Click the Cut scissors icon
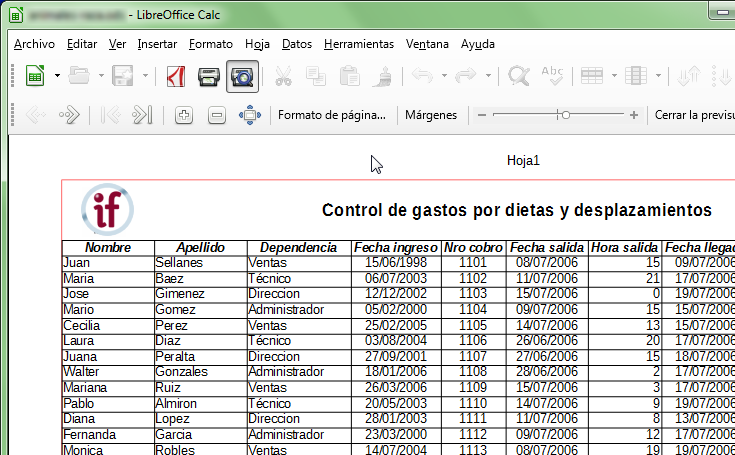This screenshot has height=455, width=735. (283, 76)
